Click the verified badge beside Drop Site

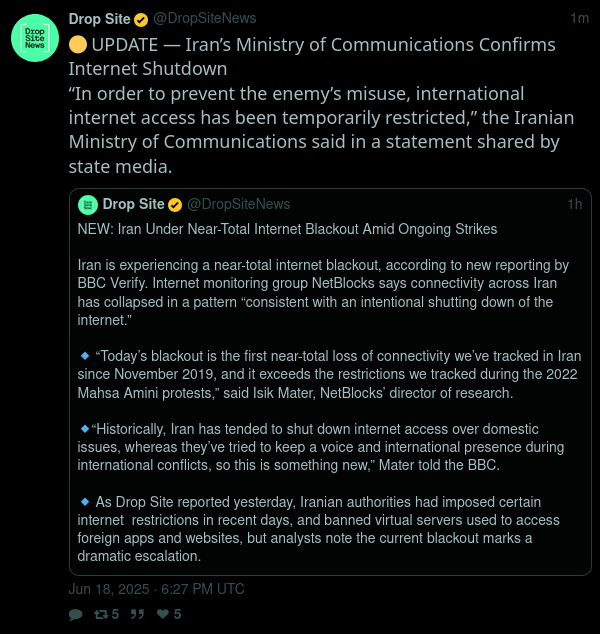coord(141,19)
